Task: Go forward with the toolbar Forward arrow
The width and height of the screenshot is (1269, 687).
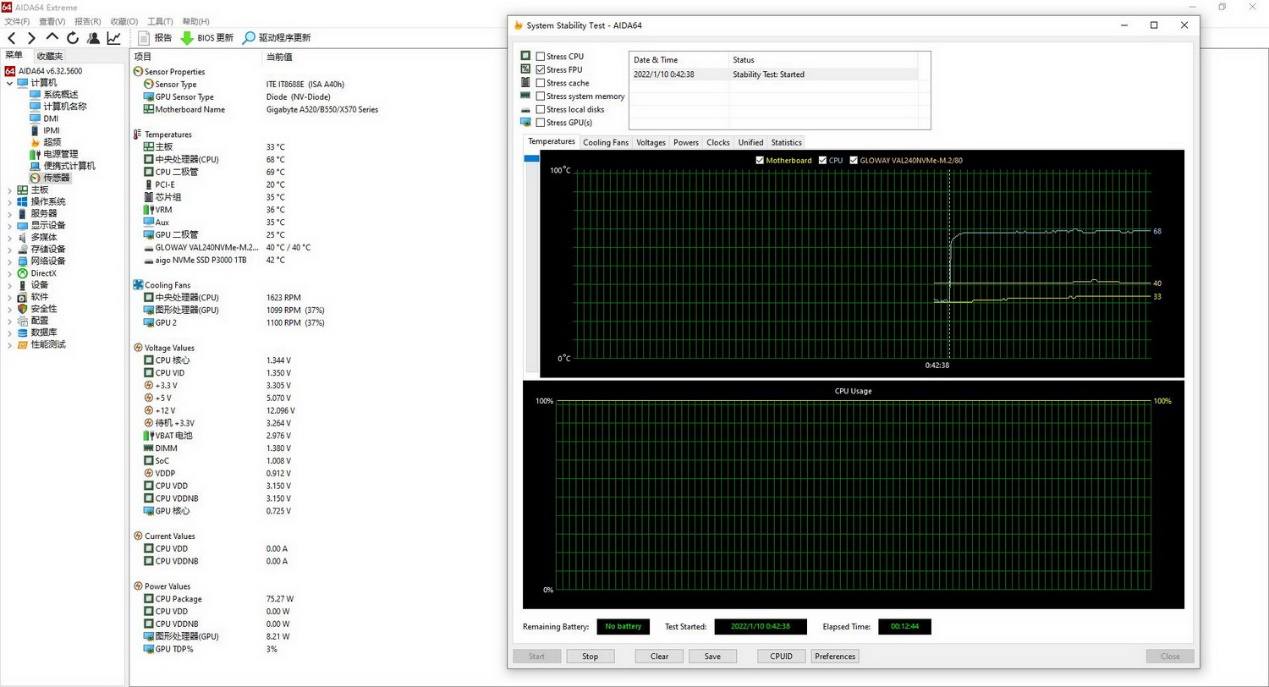Action: 31,38
